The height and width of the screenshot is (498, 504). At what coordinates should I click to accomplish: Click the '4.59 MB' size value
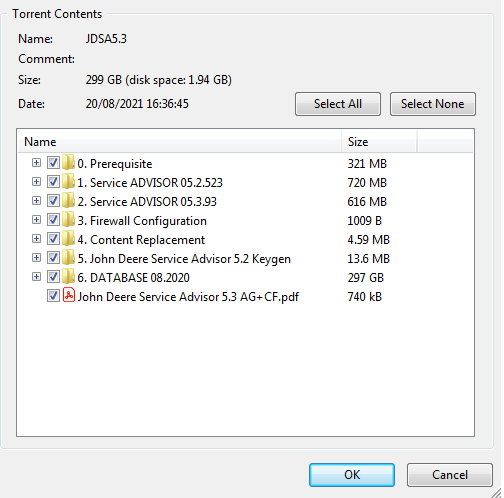tap(368, 240)
